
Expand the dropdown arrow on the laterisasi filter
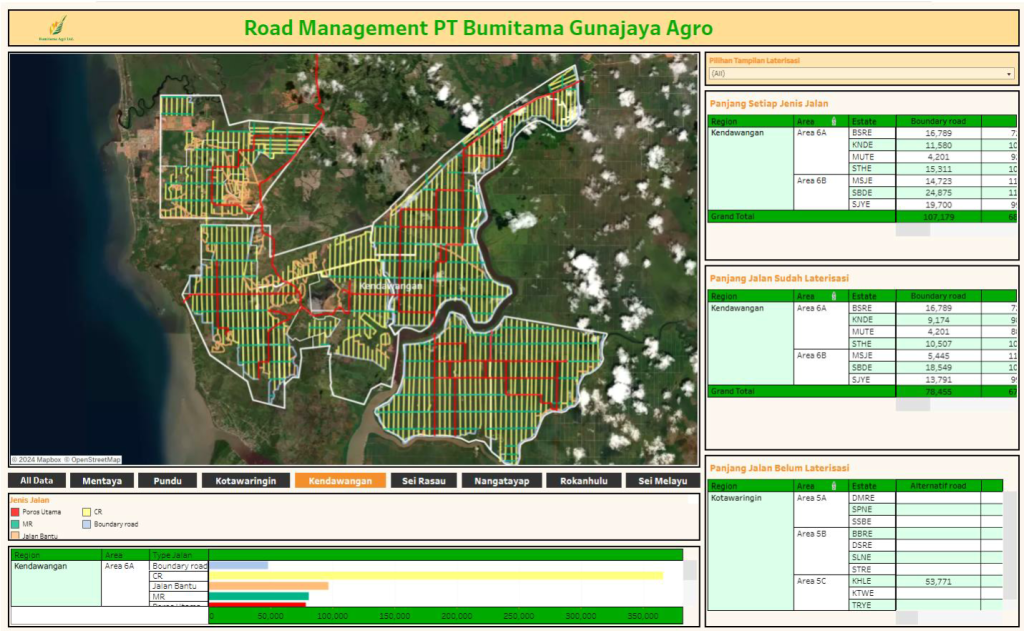coord(1010,73)
